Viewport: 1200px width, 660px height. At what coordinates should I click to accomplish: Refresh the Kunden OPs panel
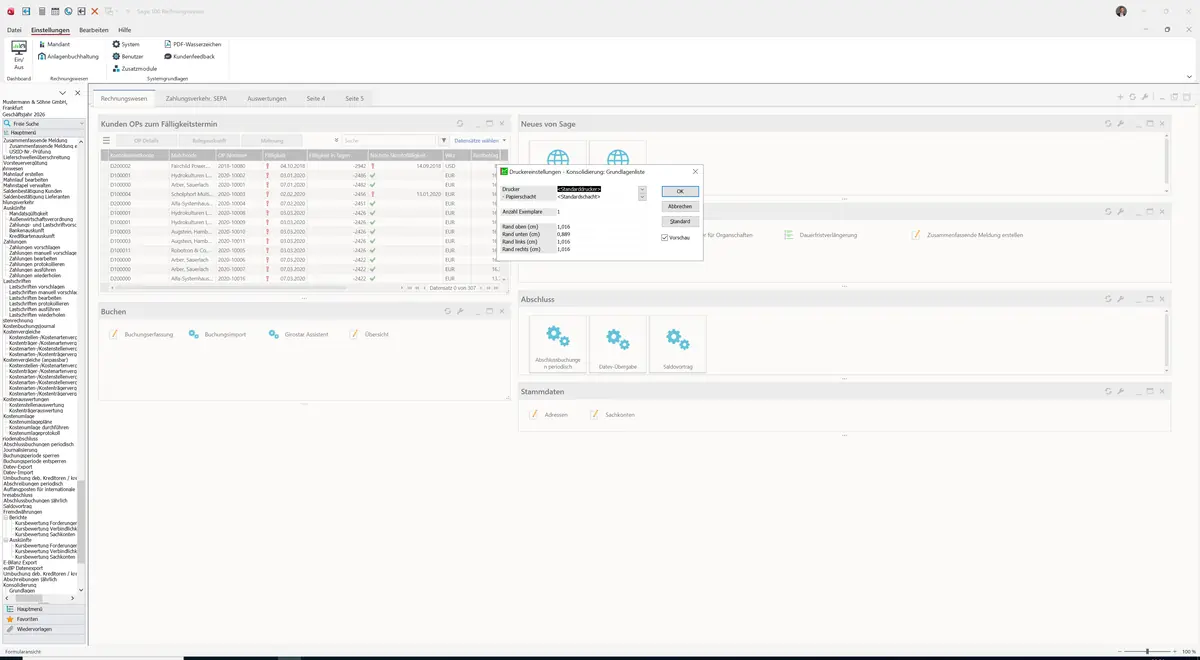tap(460, 124)
